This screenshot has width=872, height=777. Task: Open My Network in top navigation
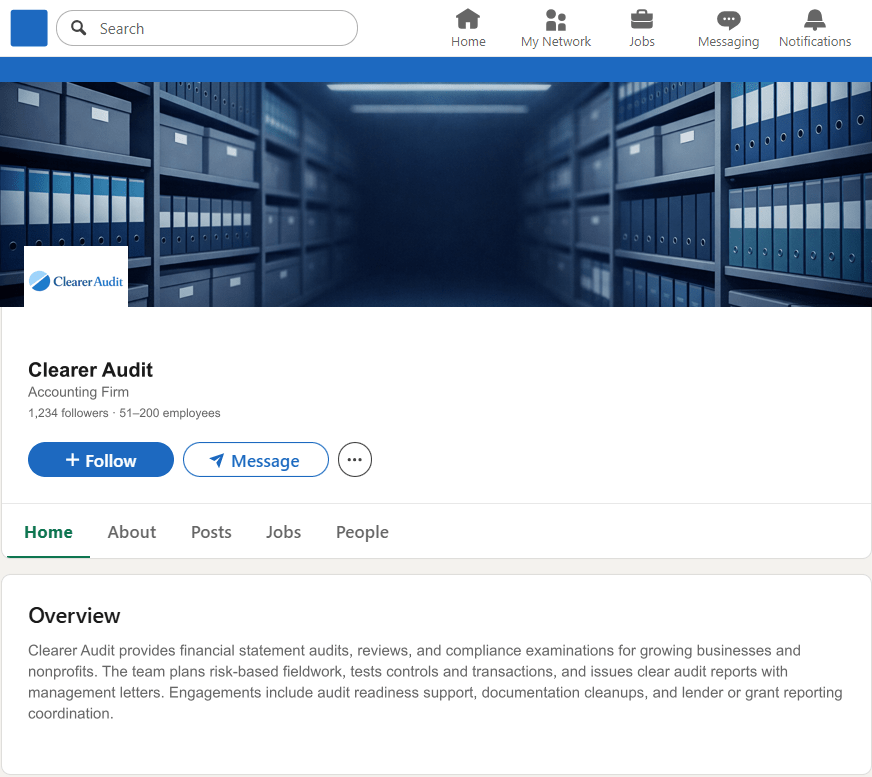(556, 28)
